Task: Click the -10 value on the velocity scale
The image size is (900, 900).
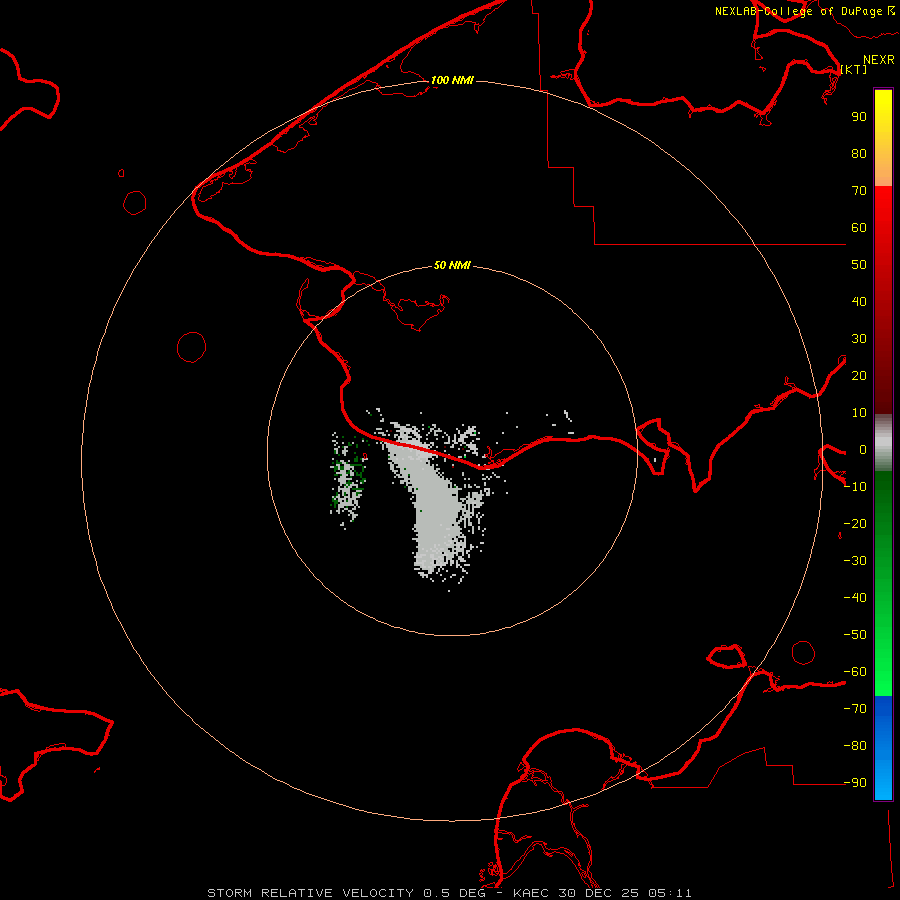Action: tap(855, 487)
